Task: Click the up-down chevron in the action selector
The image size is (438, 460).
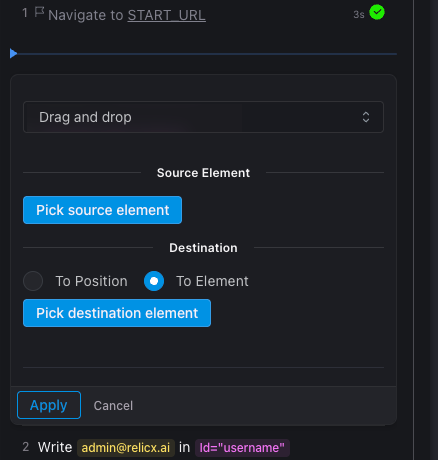Action: click(x=366, y=117)
